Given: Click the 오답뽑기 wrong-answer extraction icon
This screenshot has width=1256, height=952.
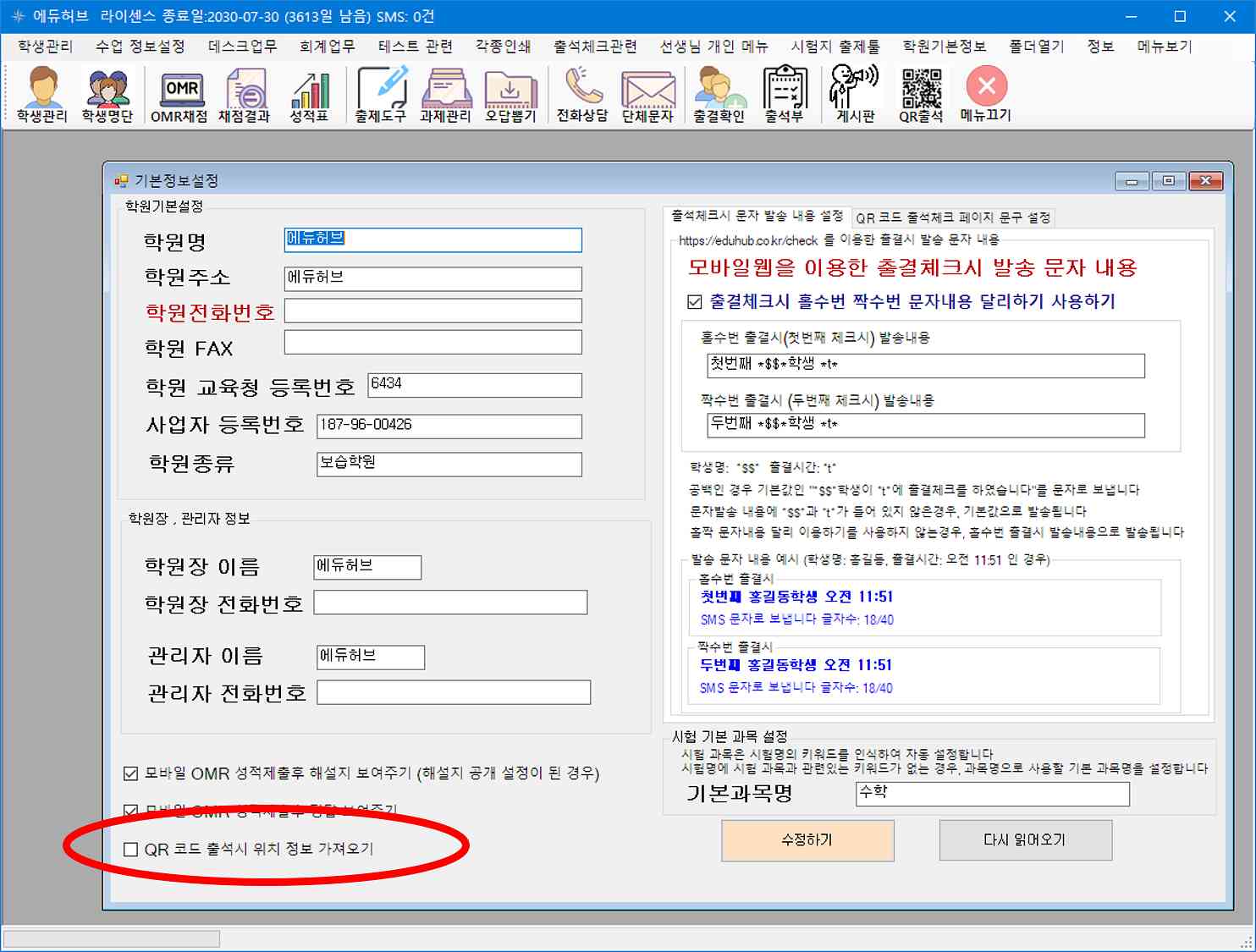Looking at the screenshot, I should coord(511,96).
